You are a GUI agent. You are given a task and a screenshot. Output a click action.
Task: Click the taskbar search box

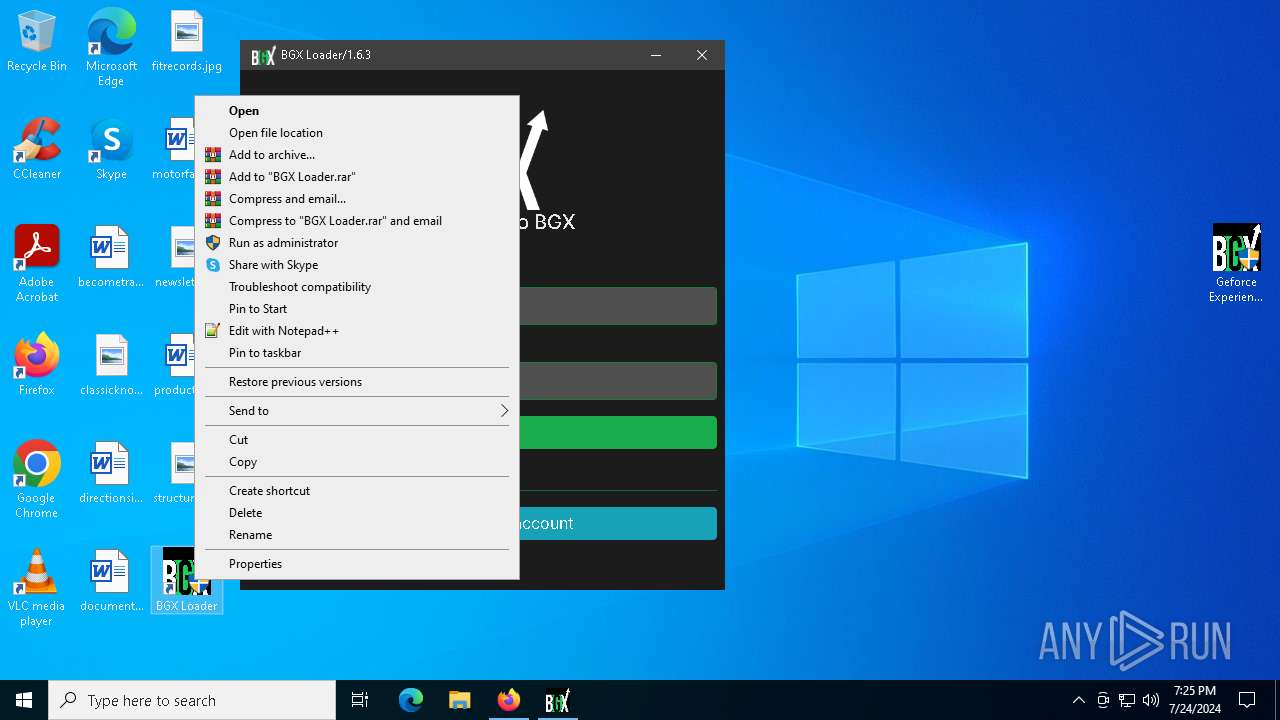tap(192, 700)
